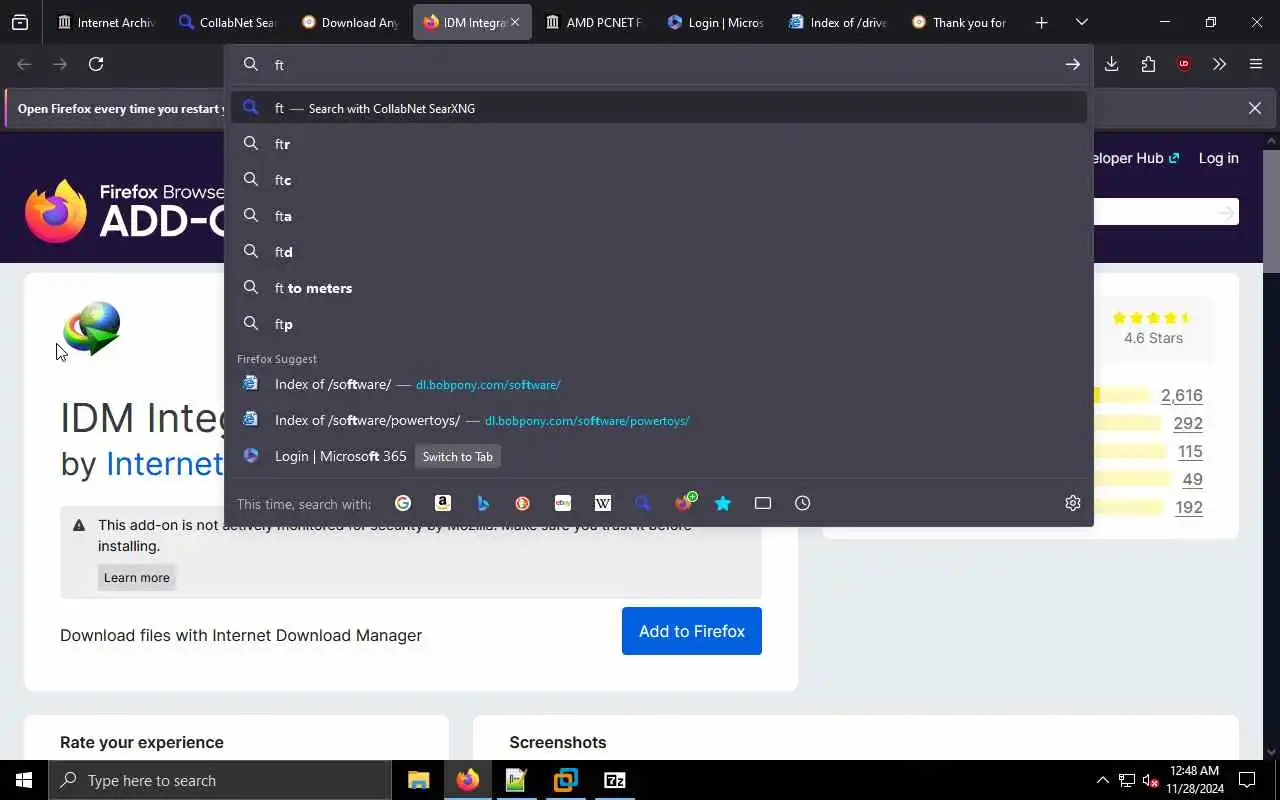Viewport: 1280px width, 800px height.
Task: Search this time with Amazon
Action: [x=443, y=503]
